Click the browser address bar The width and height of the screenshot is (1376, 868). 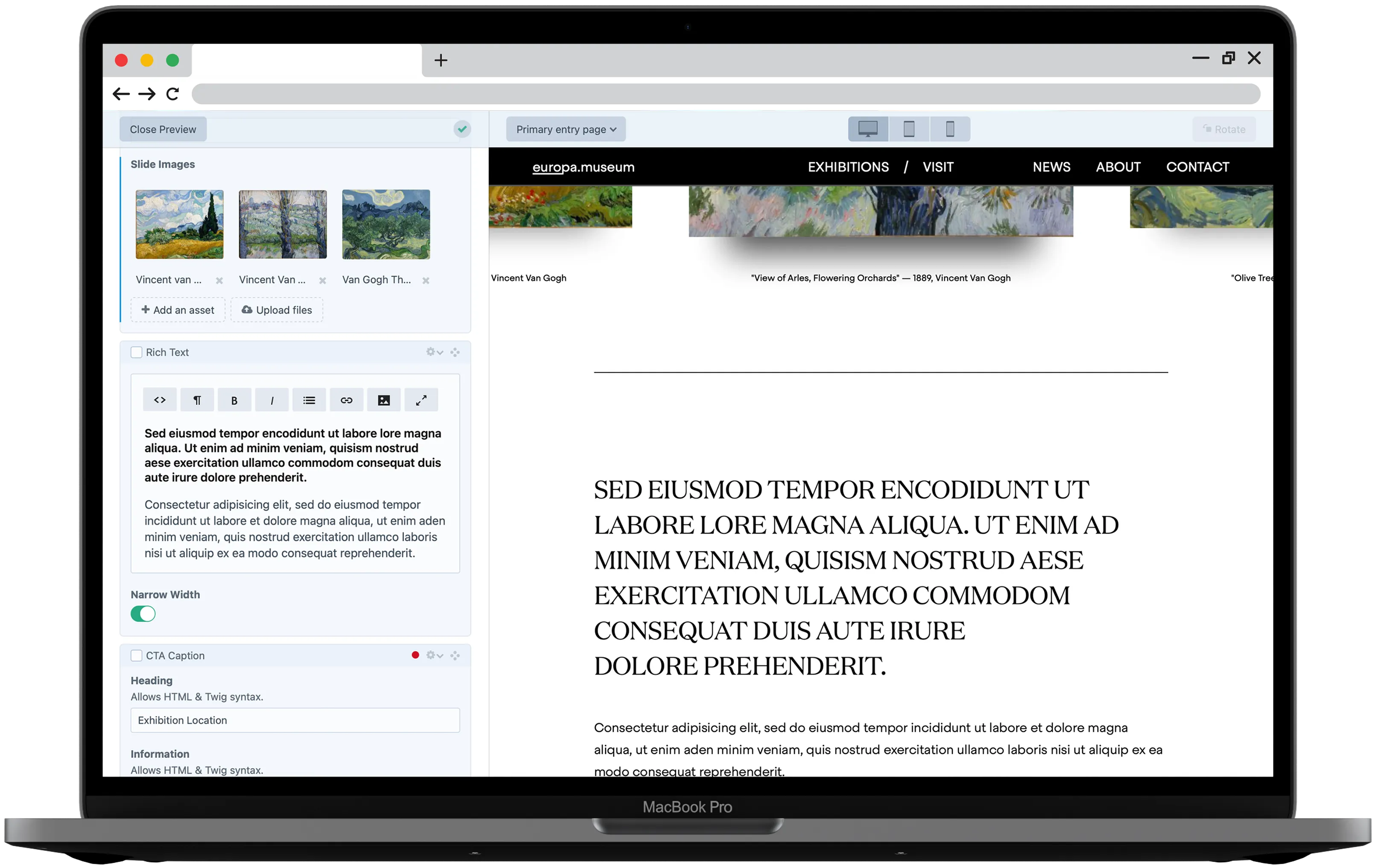[x=726, y=94]
